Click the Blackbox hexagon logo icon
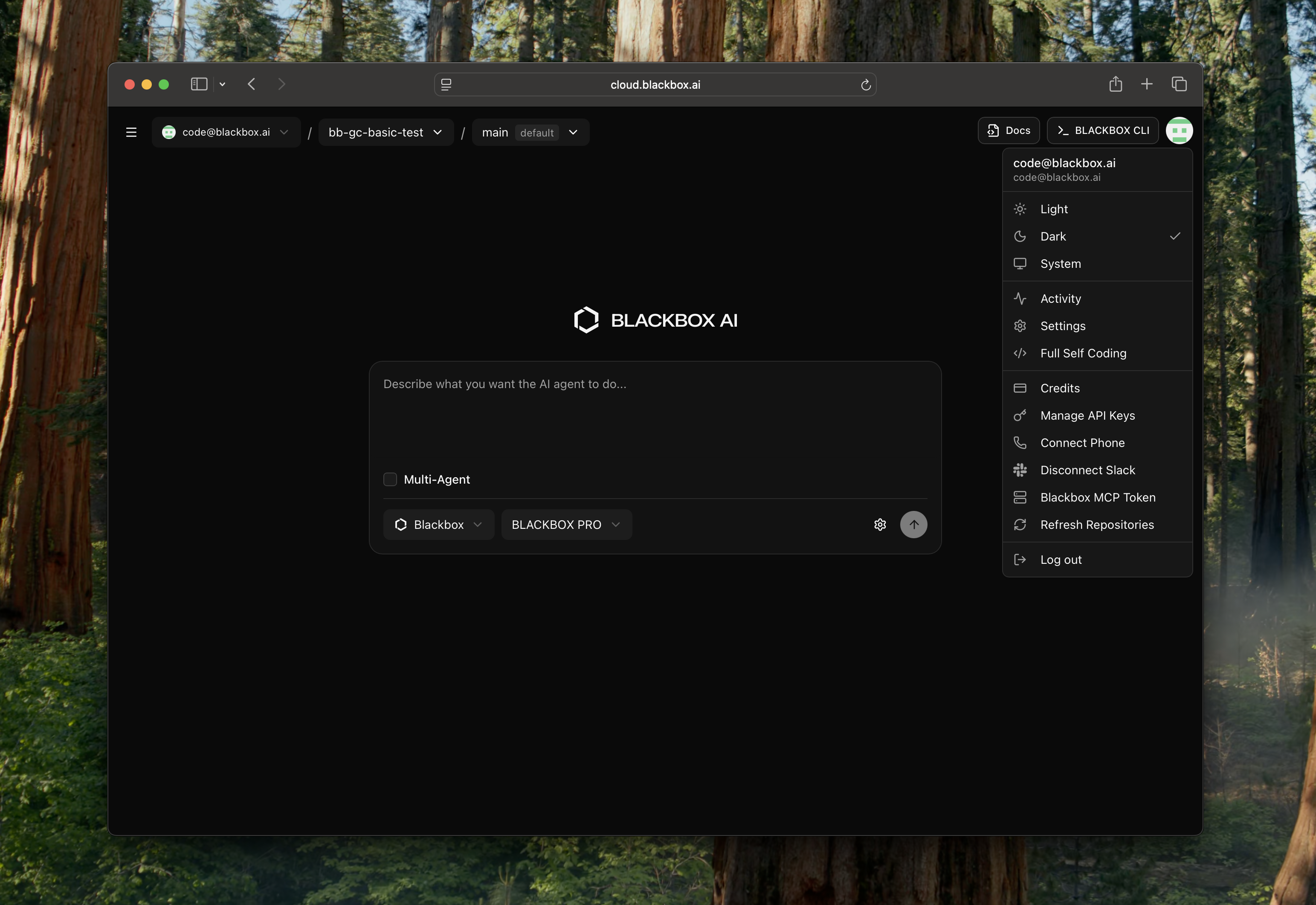Image resolution: width=1316 pixels, height=905 pixels. (587, 320)
